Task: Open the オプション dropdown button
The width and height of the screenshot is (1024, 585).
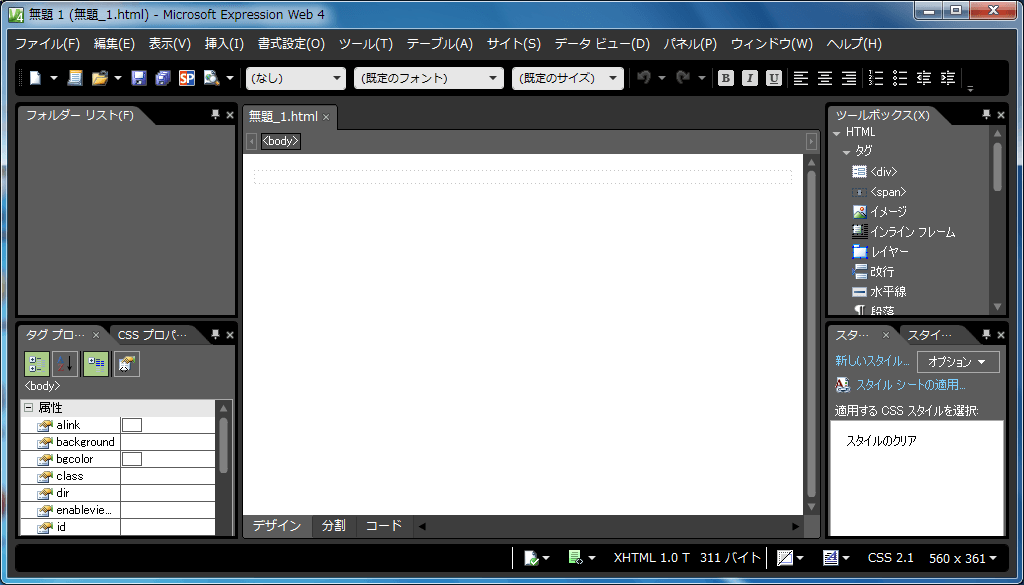Action: [x=958, y=362]
